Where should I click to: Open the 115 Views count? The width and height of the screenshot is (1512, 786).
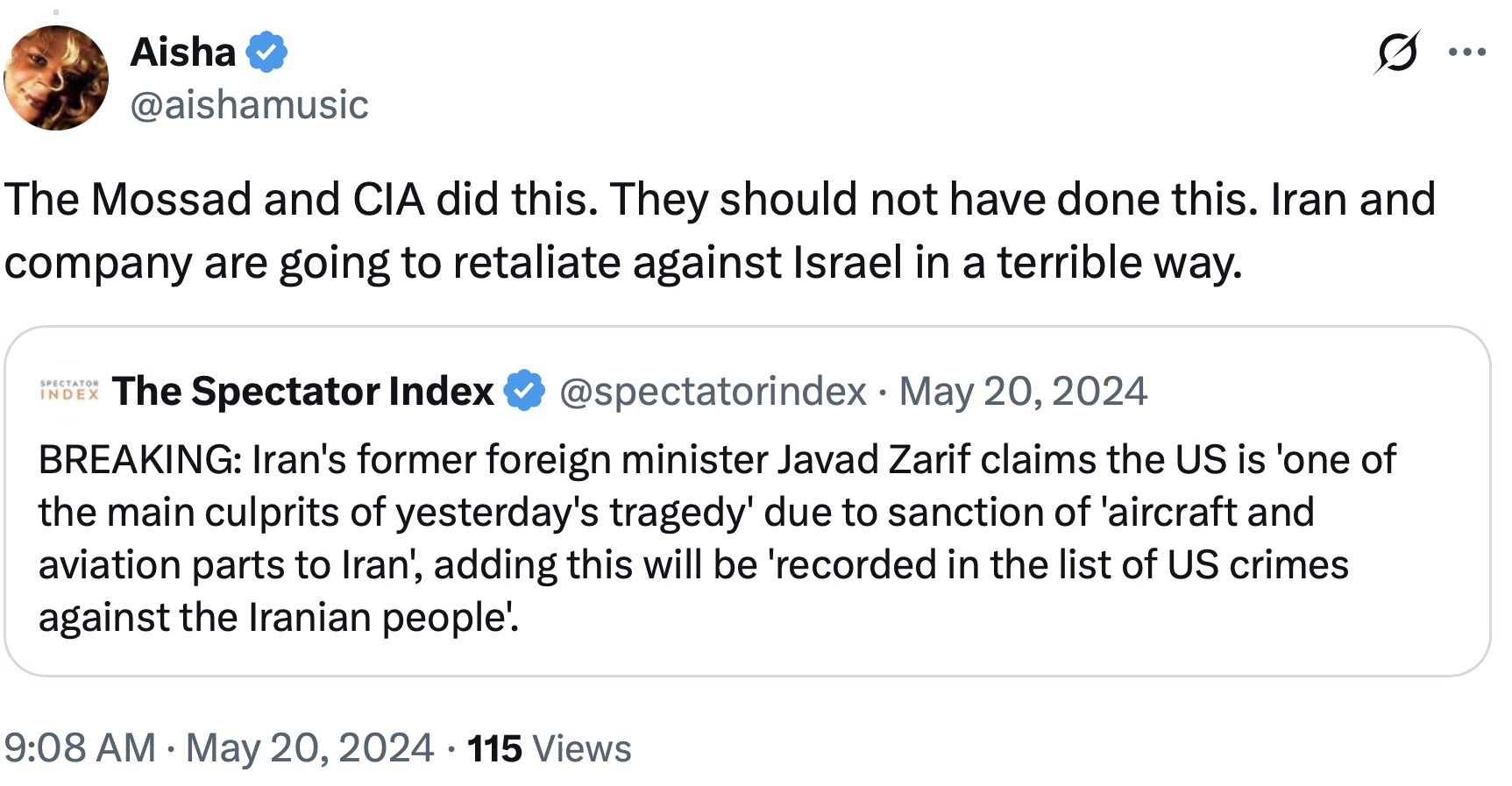549,748
